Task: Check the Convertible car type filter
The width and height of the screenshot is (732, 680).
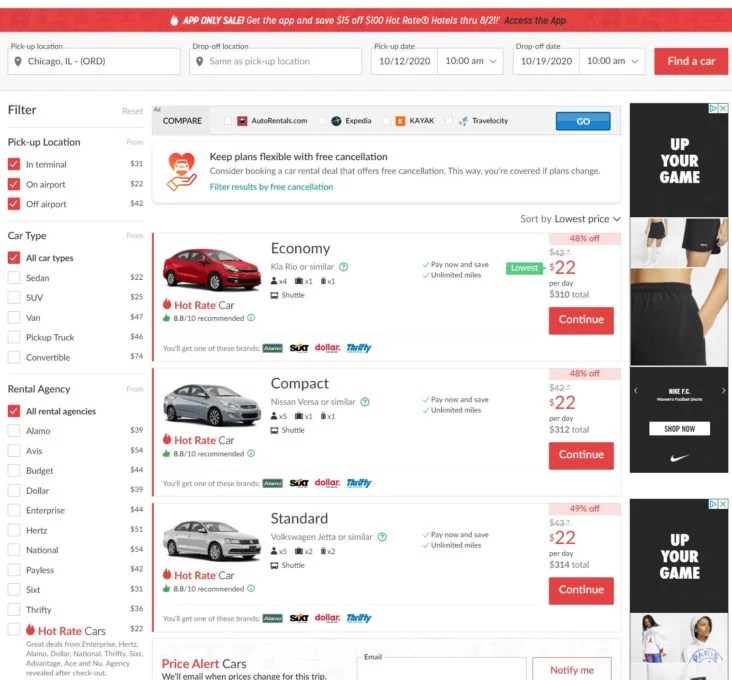Action: coord(14,357)
